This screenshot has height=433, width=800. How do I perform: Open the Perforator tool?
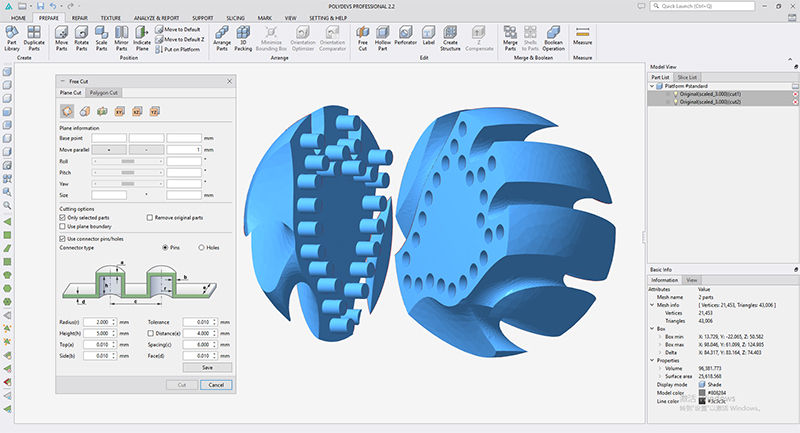406,36
